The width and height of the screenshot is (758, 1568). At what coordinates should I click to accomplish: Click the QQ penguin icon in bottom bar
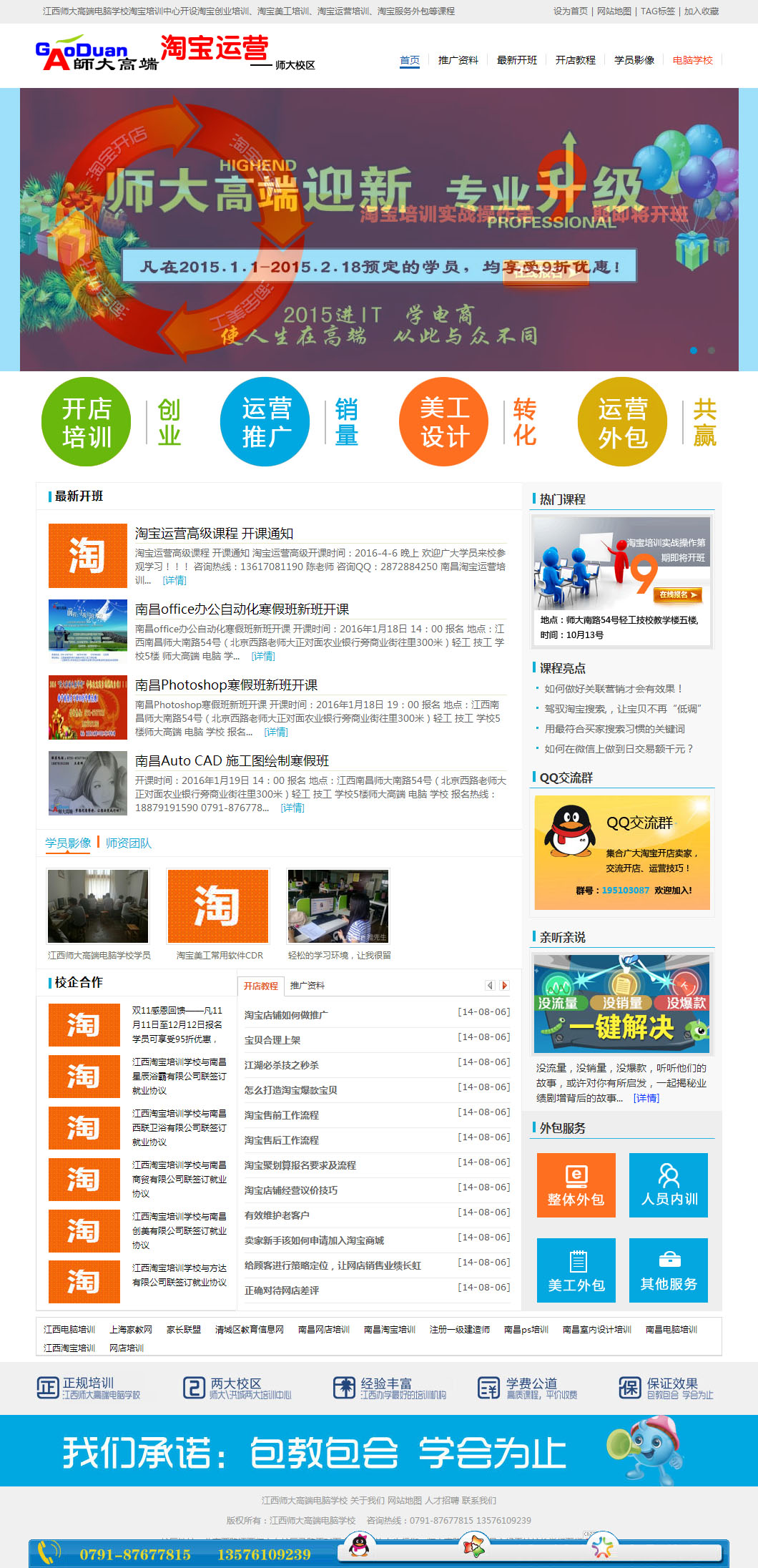coord(360,1546)
